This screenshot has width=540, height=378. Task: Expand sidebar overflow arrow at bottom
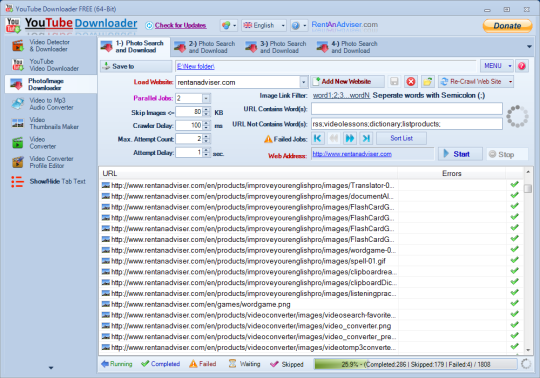click(51, 368)
